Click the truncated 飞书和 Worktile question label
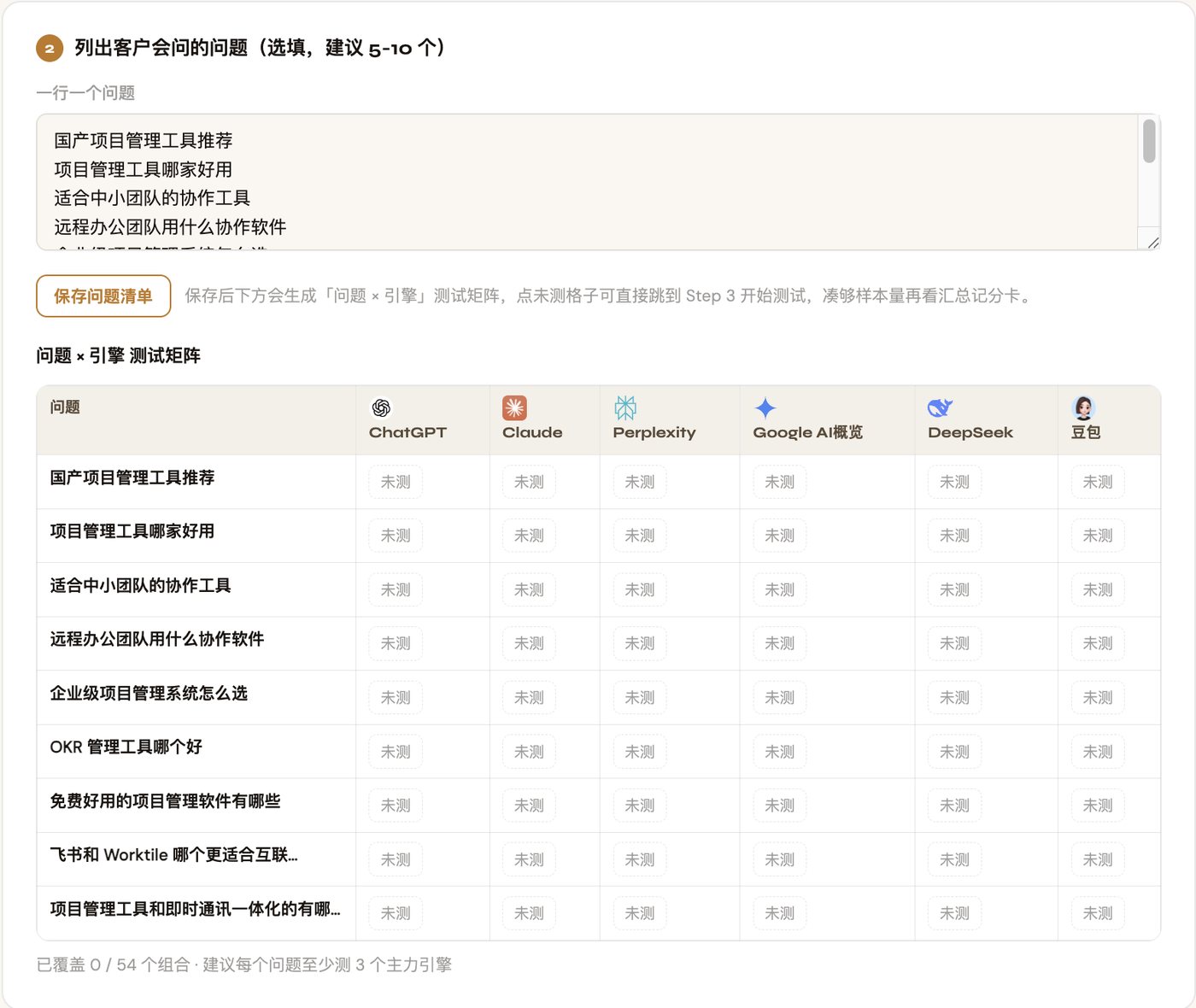The height and width of the screenshot is (1008, 1196). point(174,855)
